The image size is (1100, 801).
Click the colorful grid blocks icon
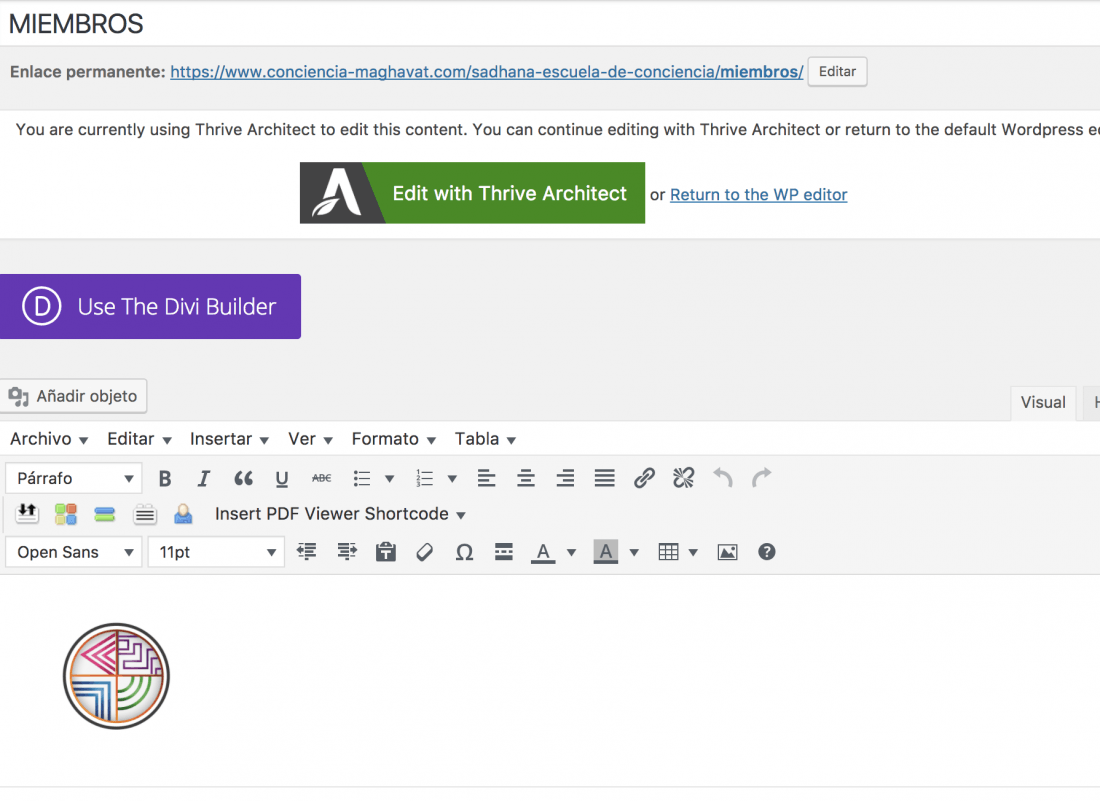66,514
